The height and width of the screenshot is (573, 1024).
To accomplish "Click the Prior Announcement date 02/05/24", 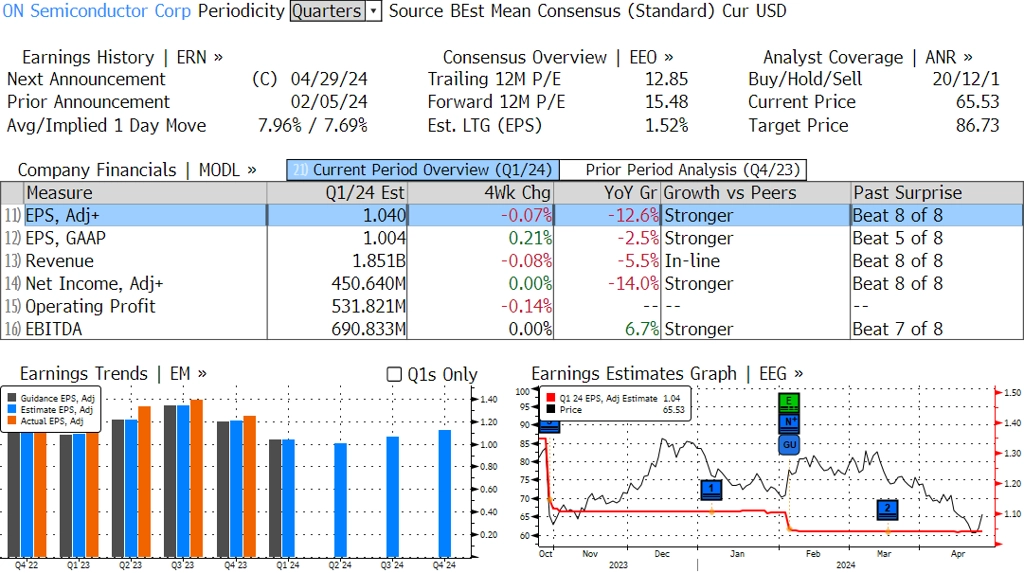I will (x=329, y=102).
